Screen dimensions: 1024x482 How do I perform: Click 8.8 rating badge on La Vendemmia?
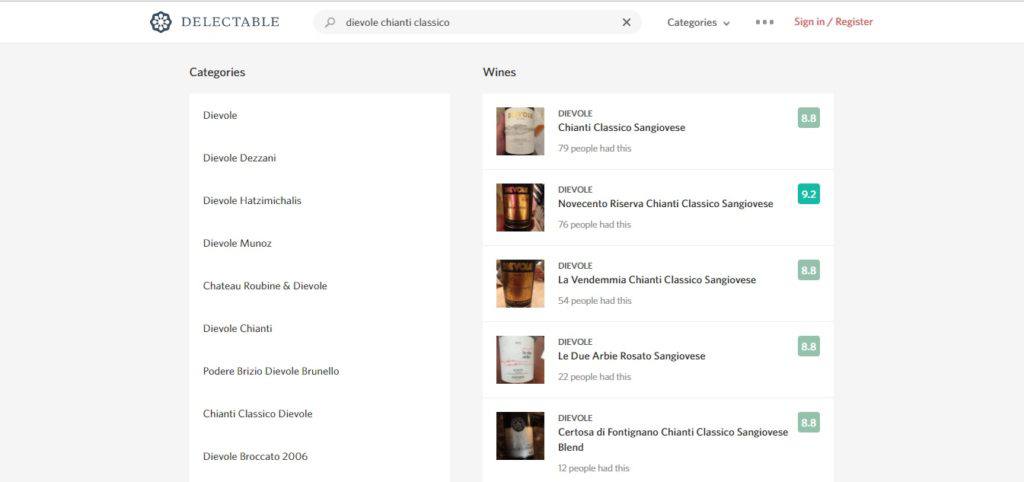[808, 270]
